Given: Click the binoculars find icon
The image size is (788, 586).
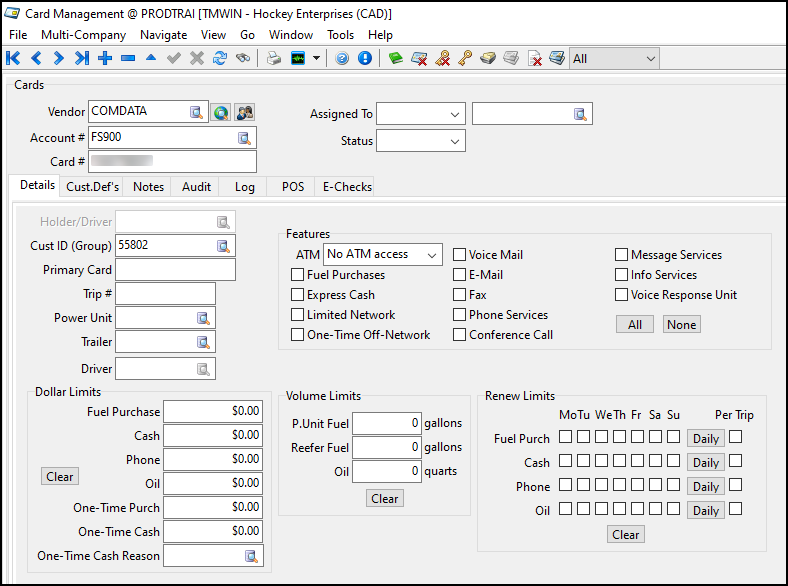Looking at the screenshot, I should coord(243,59).
